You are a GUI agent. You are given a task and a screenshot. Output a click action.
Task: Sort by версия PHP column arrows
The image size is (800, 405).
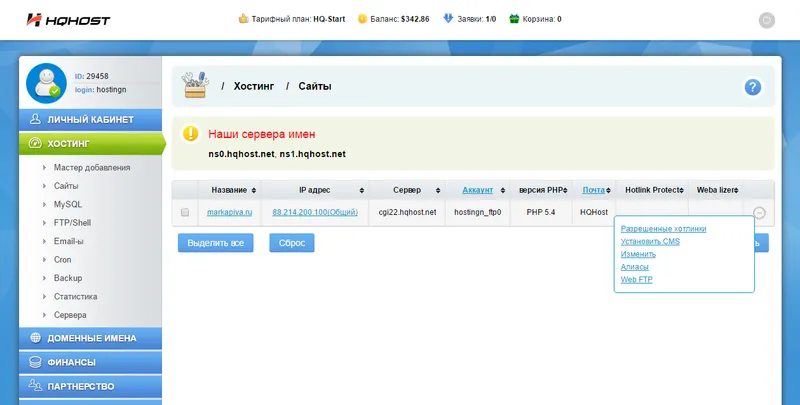pos(565,190)
